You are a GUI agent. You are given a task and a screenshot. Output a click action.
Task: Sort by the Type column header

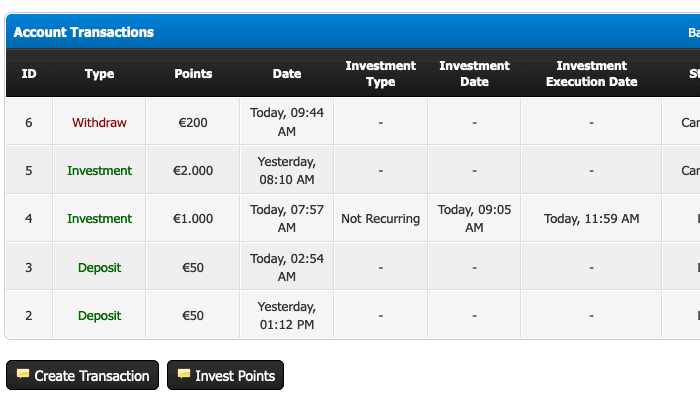99,74
